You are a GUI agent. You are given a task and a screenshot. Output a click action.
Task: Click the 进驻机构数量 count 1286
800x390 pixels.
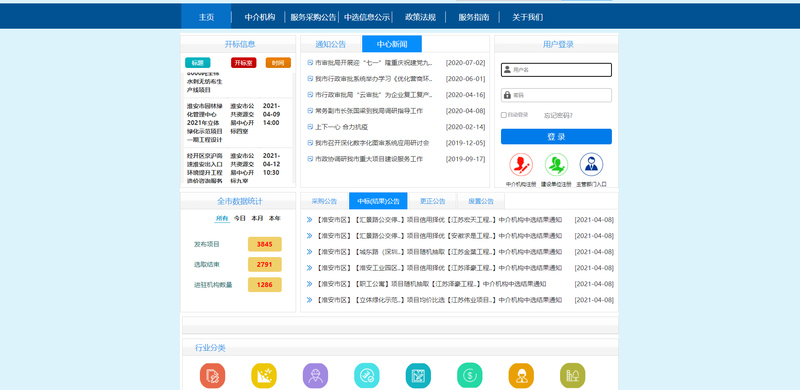(264, 285)
